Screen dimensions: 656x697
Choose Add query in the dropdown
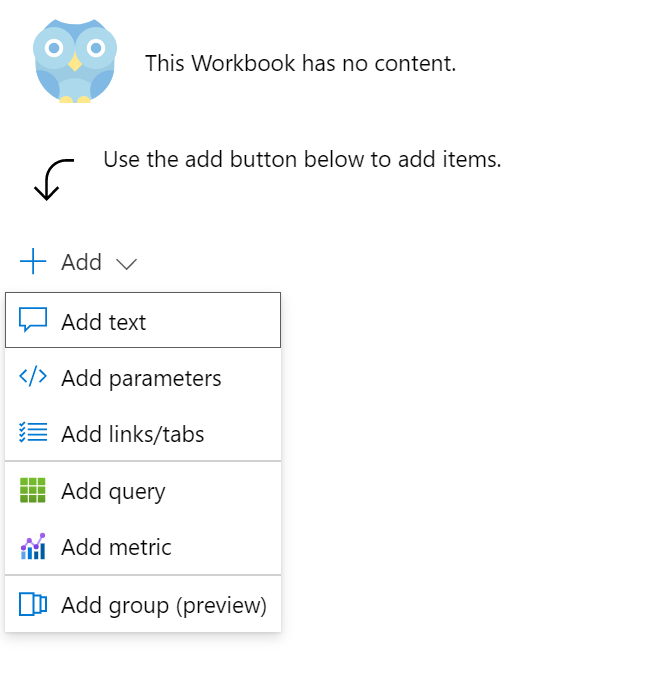click(x=113, y=491)
